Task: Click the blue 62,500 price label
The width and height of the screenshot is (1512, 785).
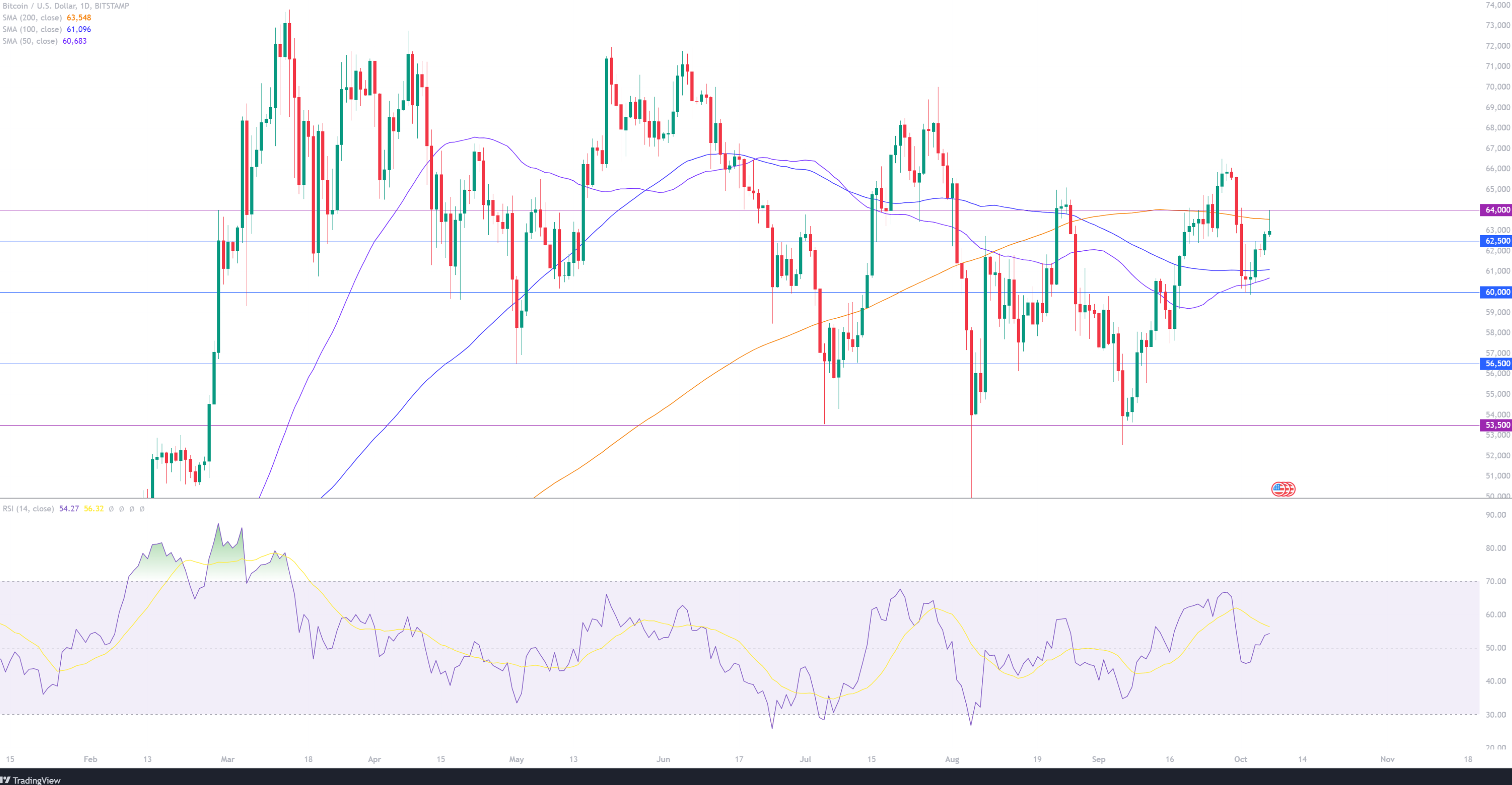Action: [1497, 241]
